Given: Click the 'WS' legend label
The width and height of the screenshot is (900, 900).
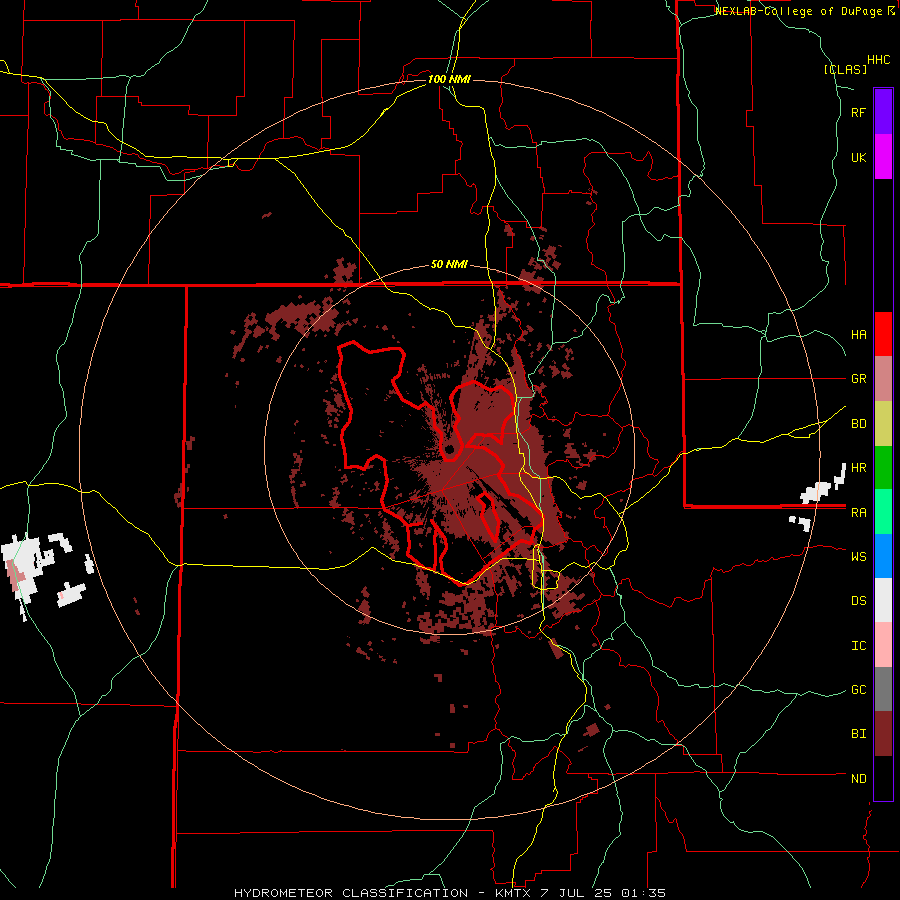Looking at the screenshot, I should [859, 557].
